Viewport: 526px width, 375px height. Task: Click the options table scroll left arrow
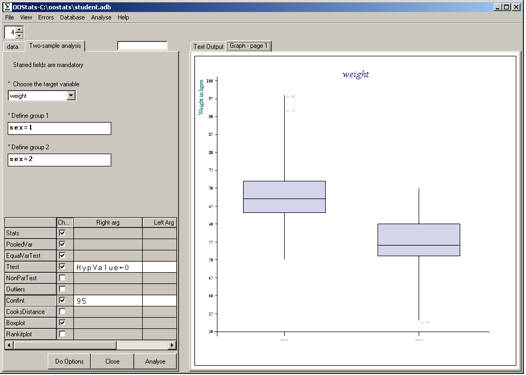coord(9,345)
